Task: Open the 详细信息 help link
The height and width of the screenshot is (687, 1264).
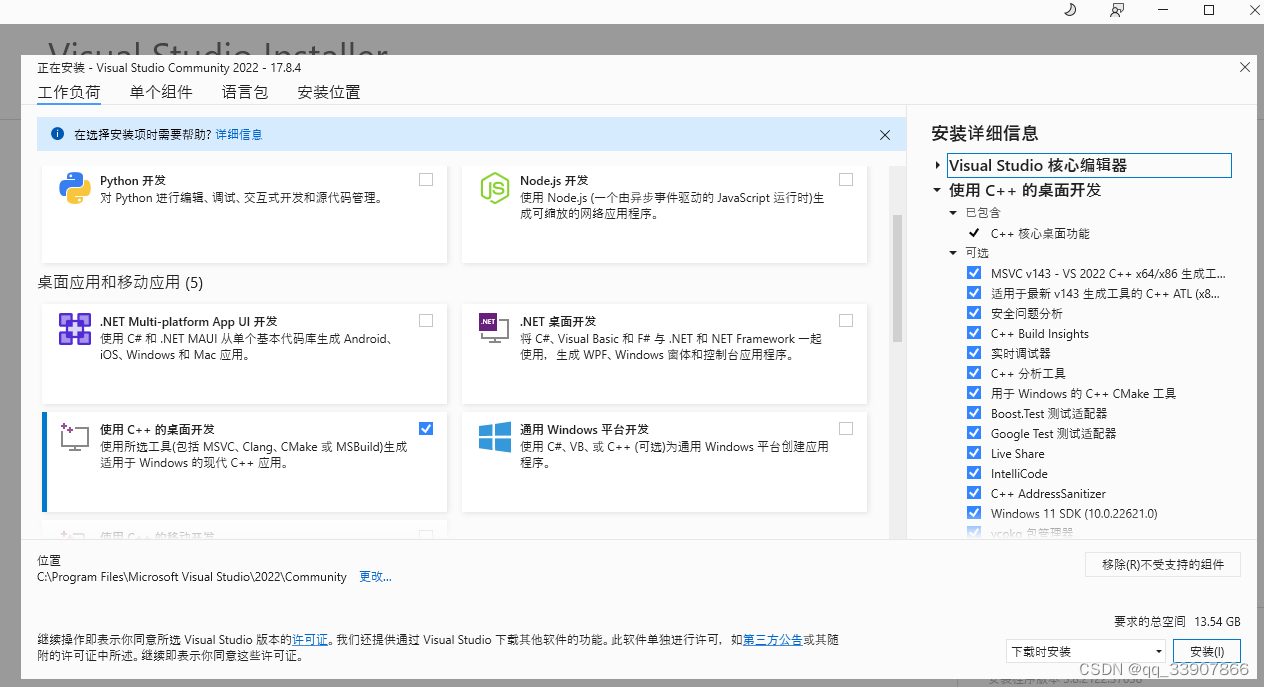Action: click(241, 133)
